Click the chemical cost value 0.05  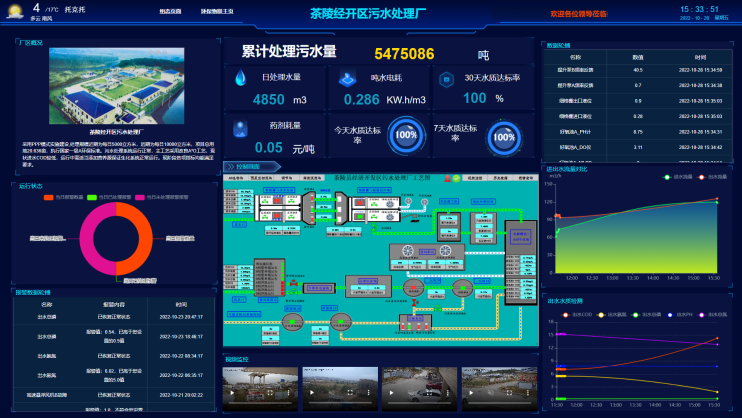[x=268, y=148]
